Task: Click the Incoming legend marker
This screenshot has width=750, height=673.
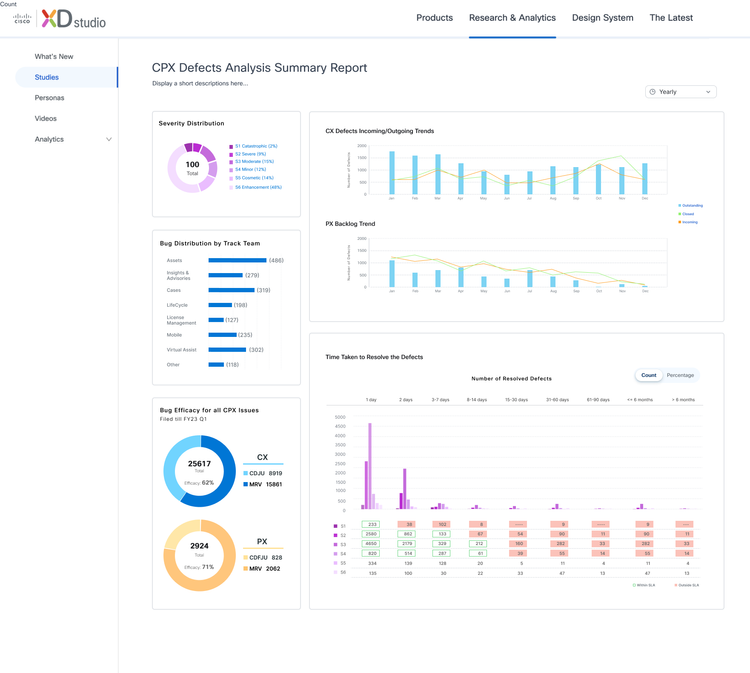Action: (x=679, y=222)
